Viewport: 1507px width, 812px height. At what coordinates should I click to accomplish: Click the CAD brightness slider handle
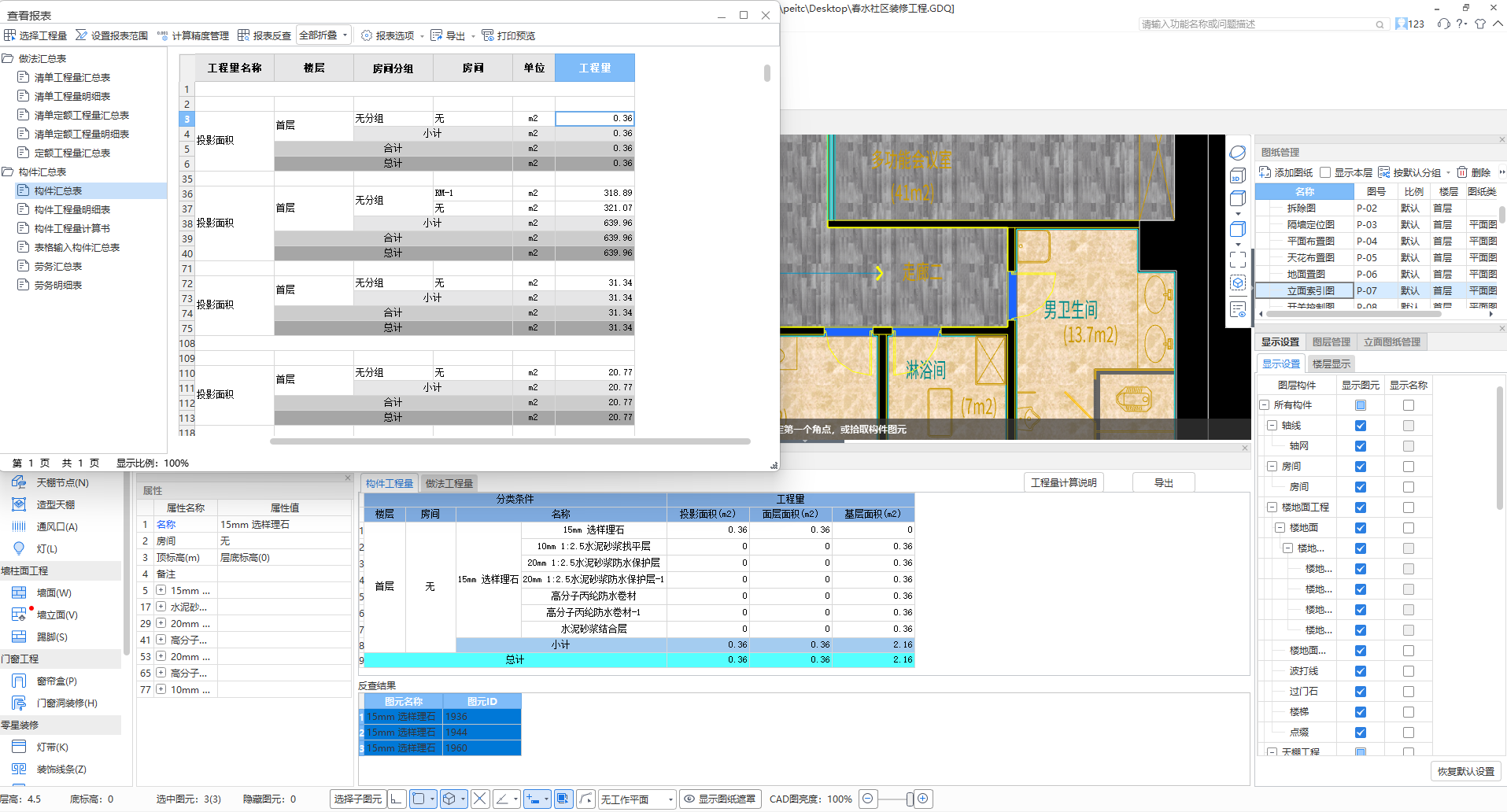(x=909, y=799)
